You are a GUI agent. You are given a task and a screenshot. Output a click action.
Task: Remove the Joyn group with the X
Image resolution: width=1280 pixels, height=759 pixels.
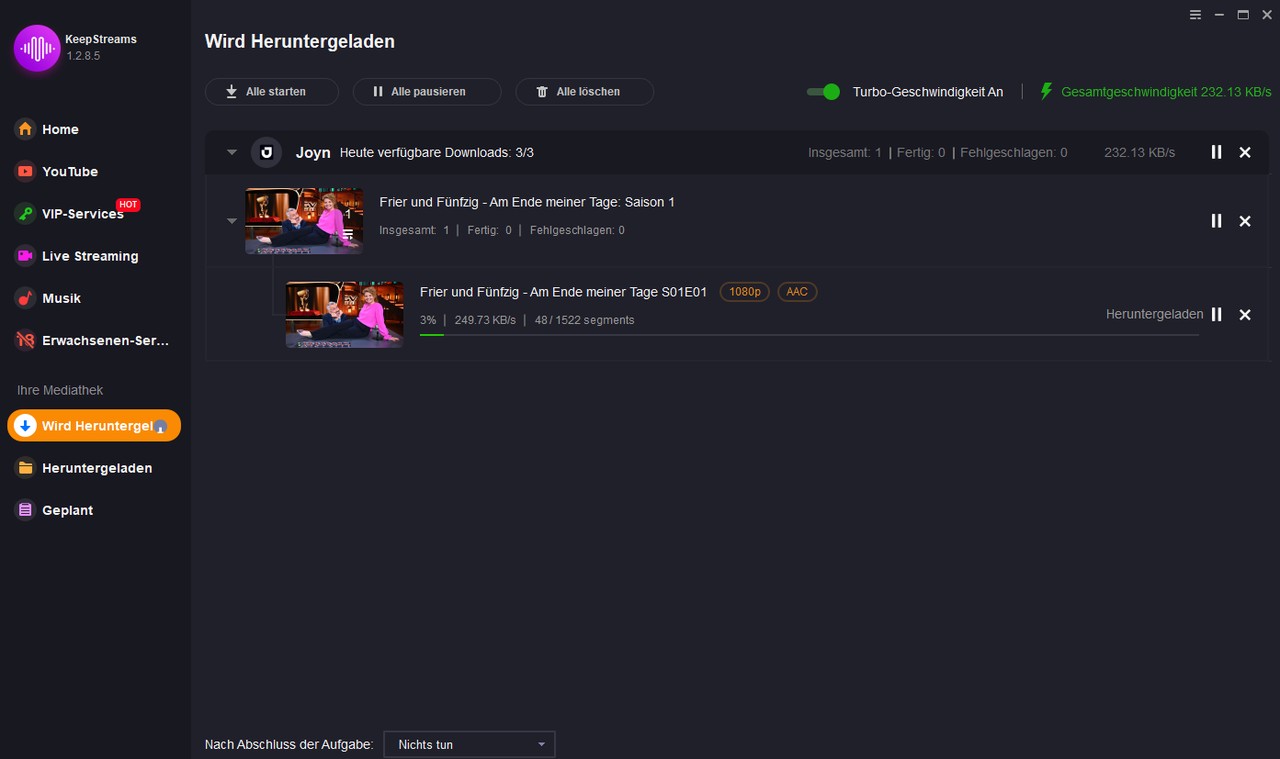[1245, 152]
